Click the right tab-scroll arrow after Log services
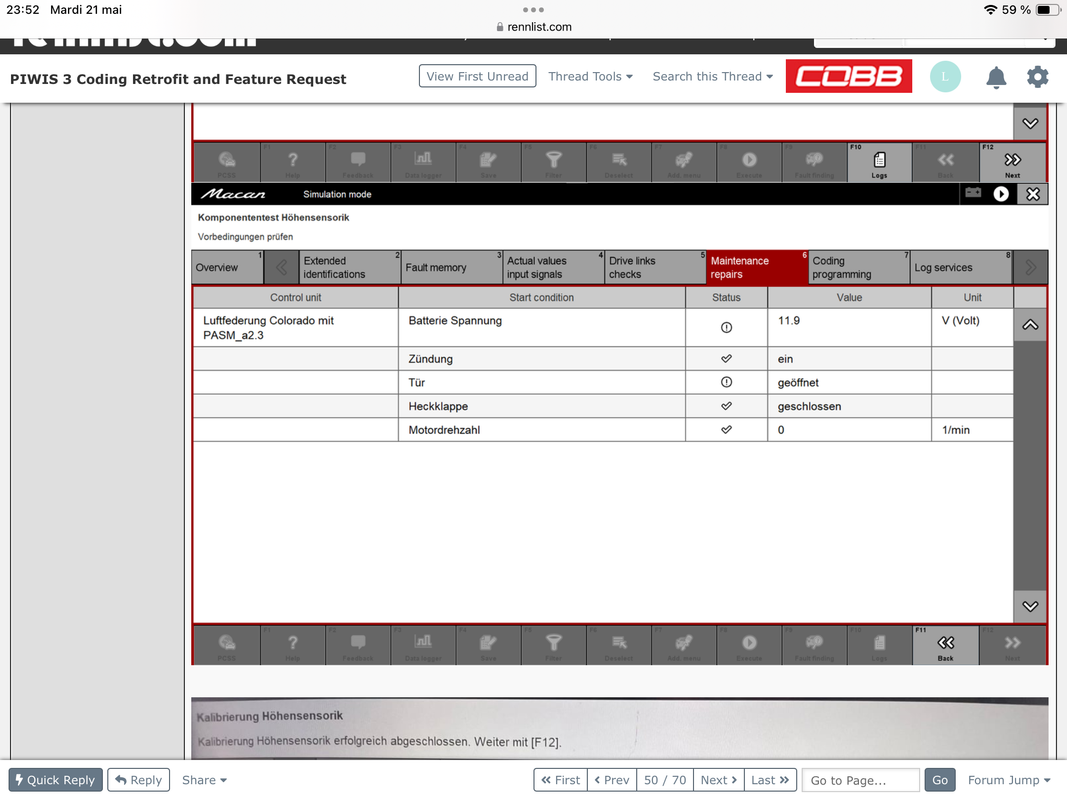Image resolution: width=1067 pixels, height=800 pixels. [x=1030, y=267]
